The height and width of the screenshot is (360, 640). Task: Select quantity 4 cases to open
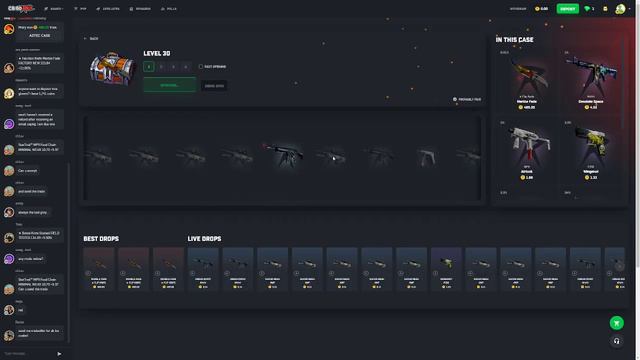click(x=186, y=67)
